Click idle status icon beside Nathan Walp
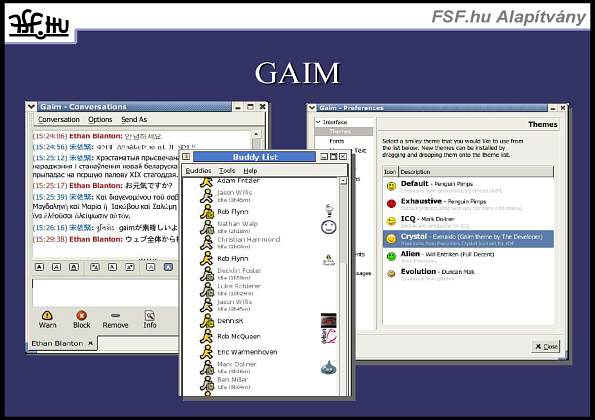The image size is (595, 420). [x=207, y=227]
